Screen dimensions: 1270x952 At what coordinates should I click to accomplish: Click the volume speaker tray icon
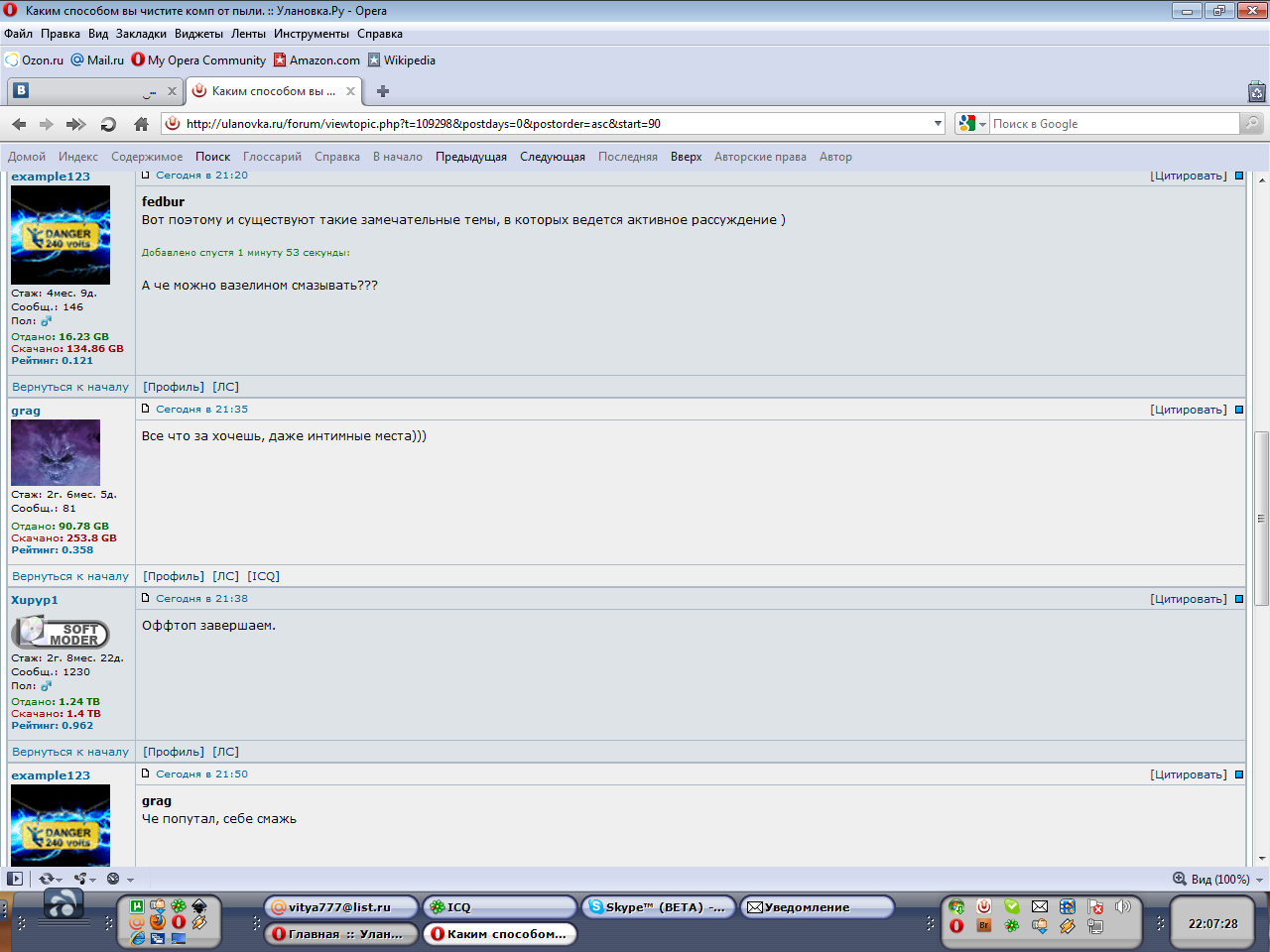[1123, 906]
